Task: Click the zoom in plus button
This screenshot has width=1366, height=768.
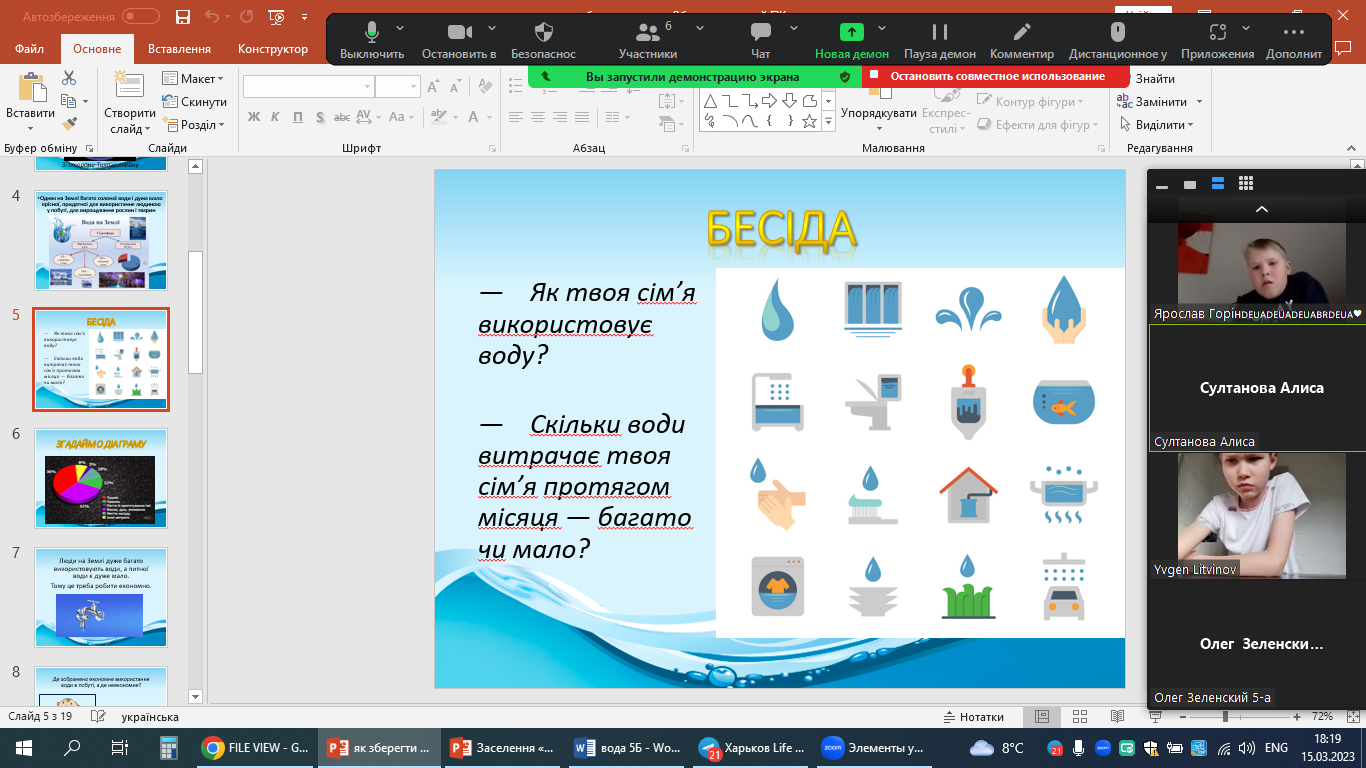Action: (1297, 717)
